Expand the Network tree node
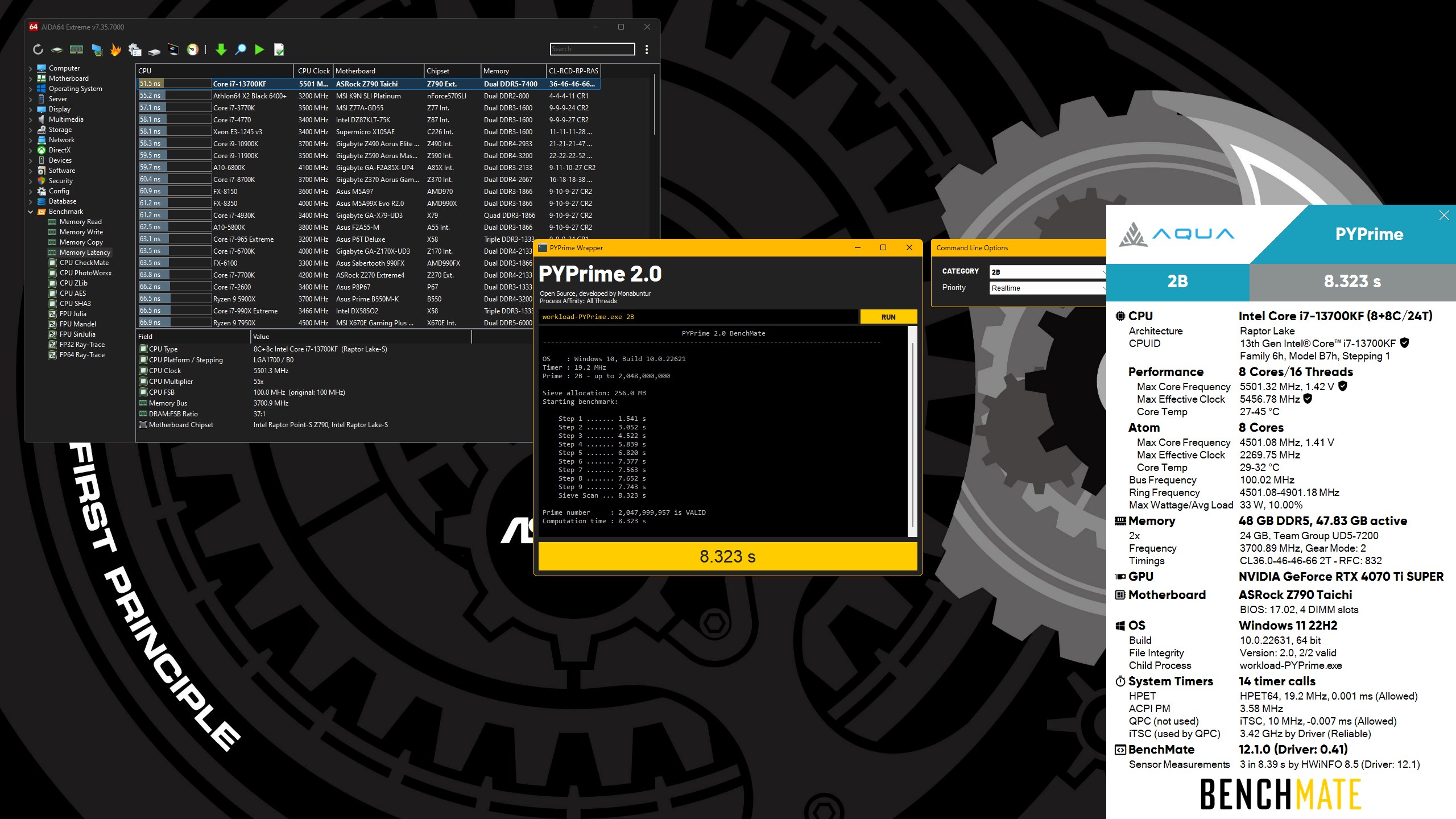 coord(31,140)
